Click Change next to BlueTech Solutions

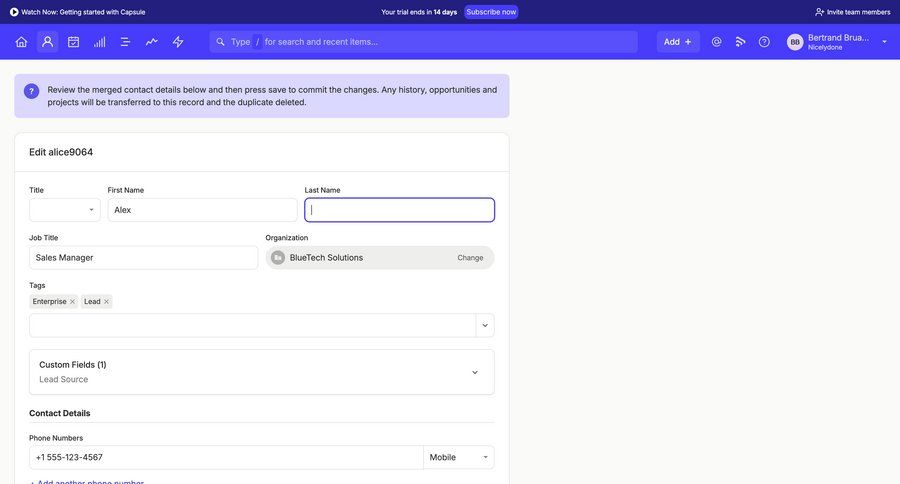pyautogui.click(x=470, y=258)
